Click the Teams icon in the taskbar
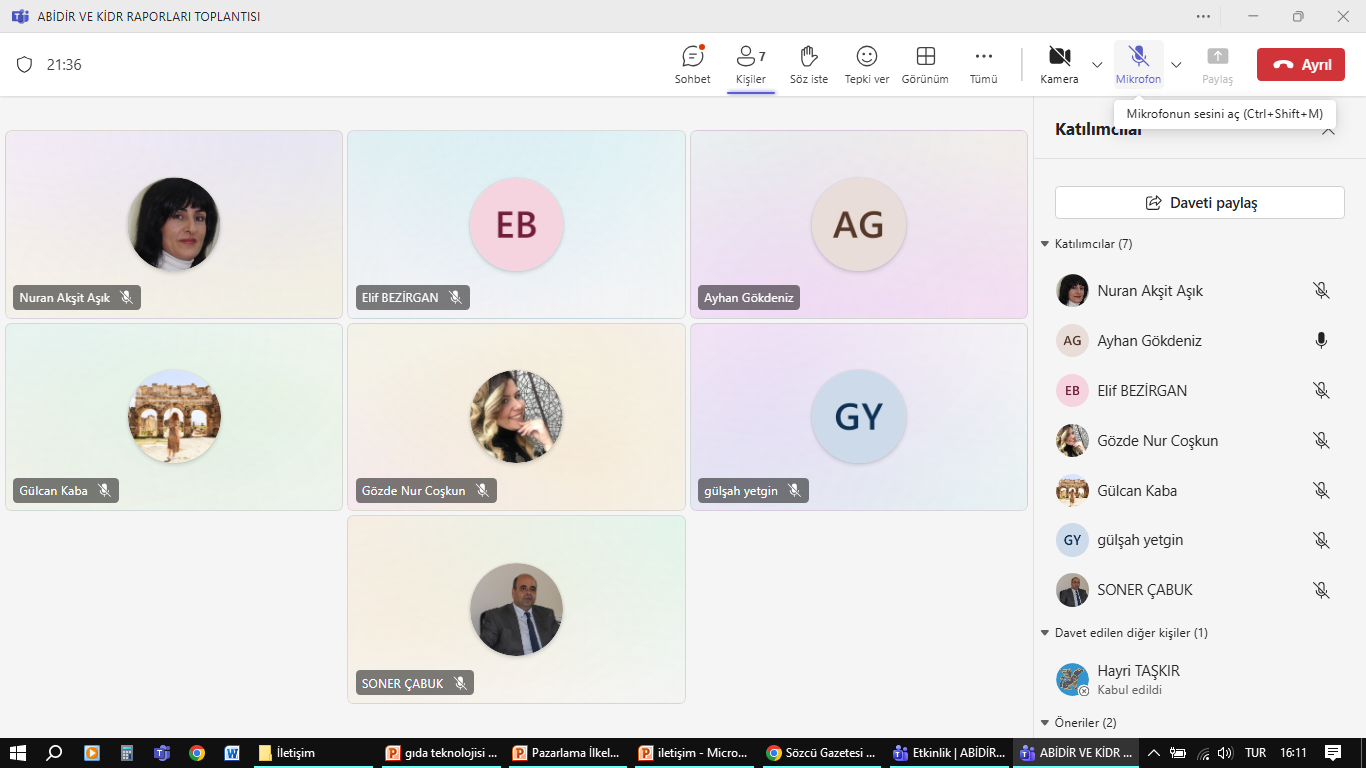This screenshot has height=768, width=1366. click(162, 753)
